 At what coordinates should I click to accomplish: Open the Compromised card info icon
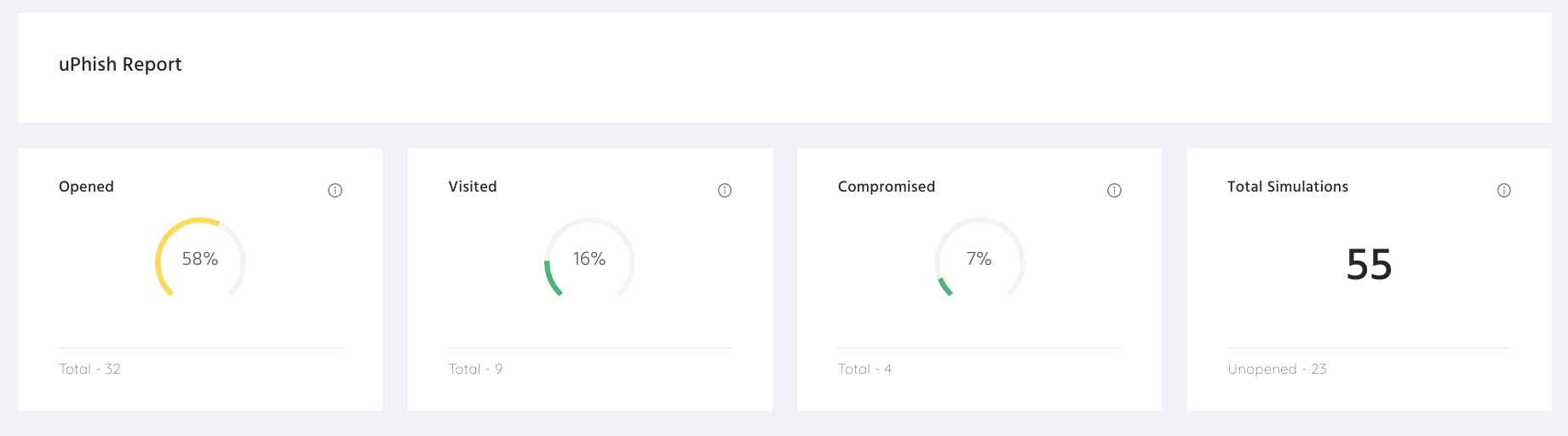[1114, 190]
